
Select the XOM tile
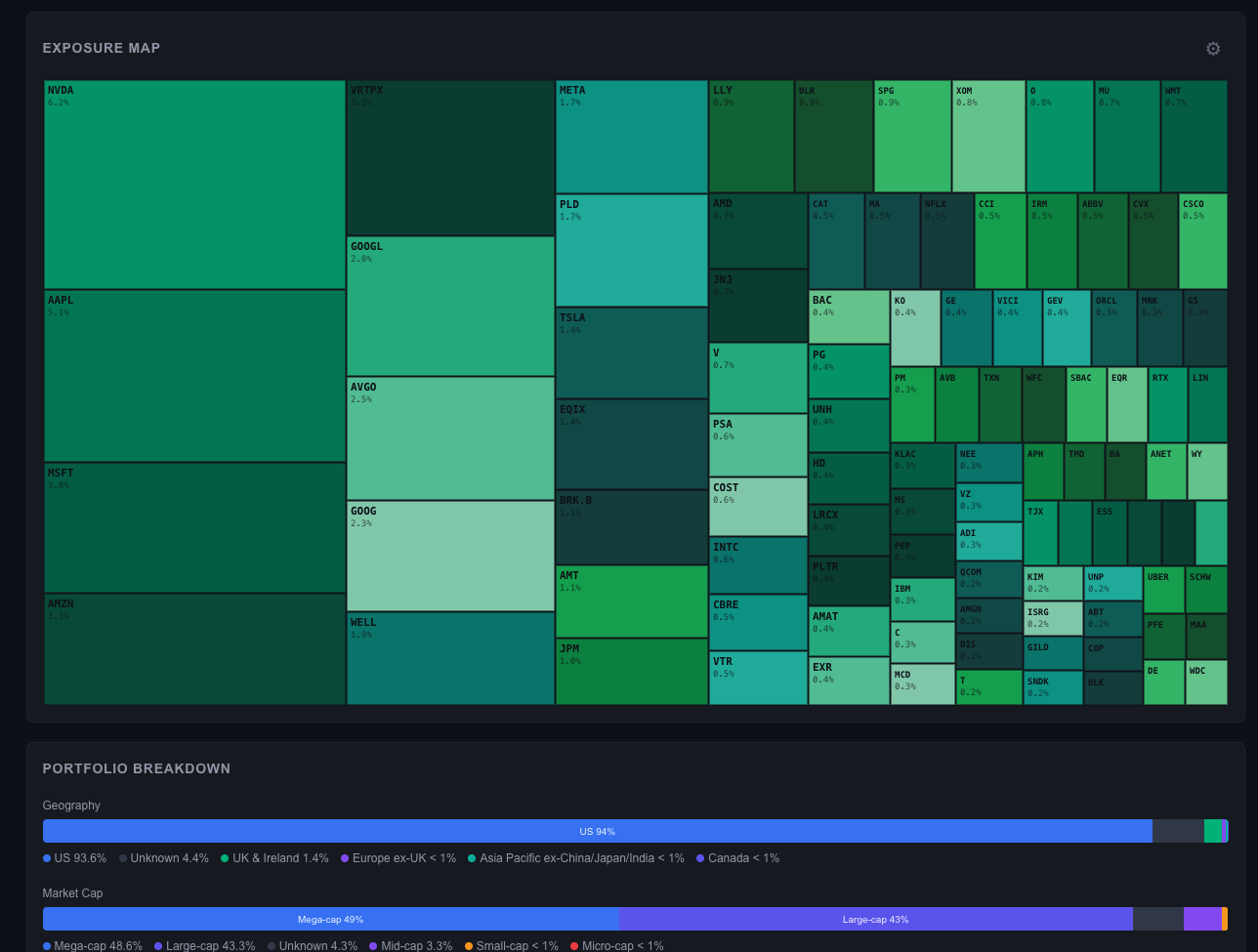988,136
